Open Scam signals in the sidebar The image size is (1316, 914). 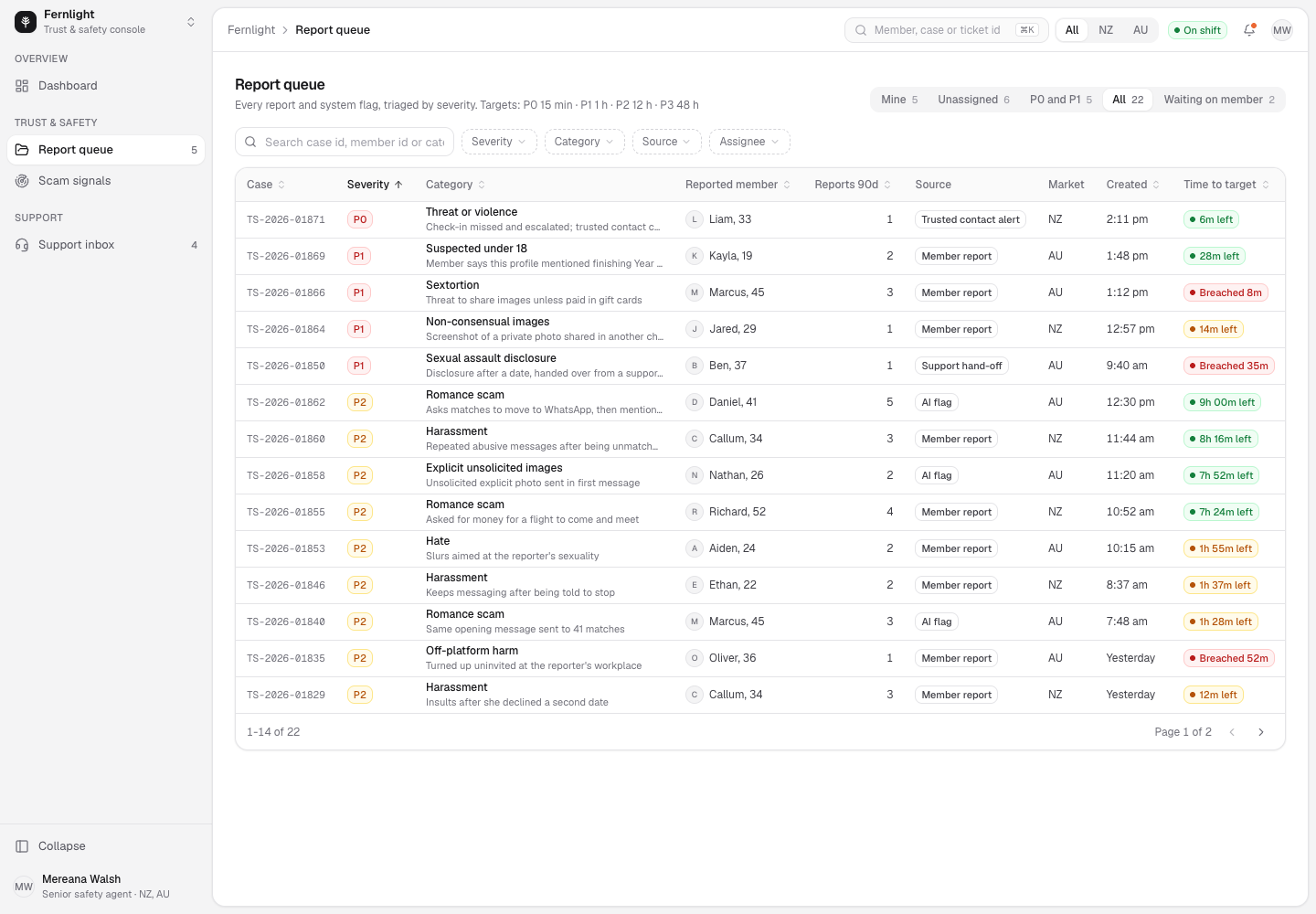coord(106,181)
